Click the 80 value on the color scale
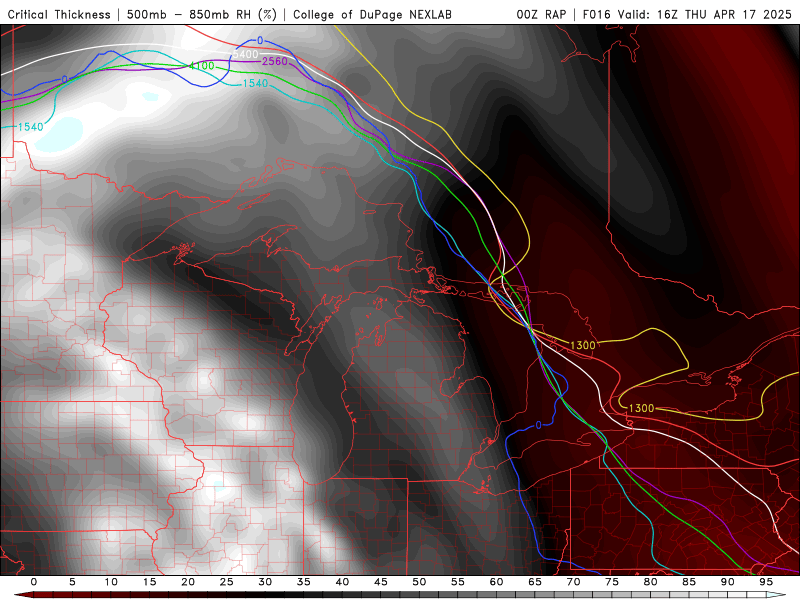The height and width of the screenshot is (600, 800). [x=651, y=582]
